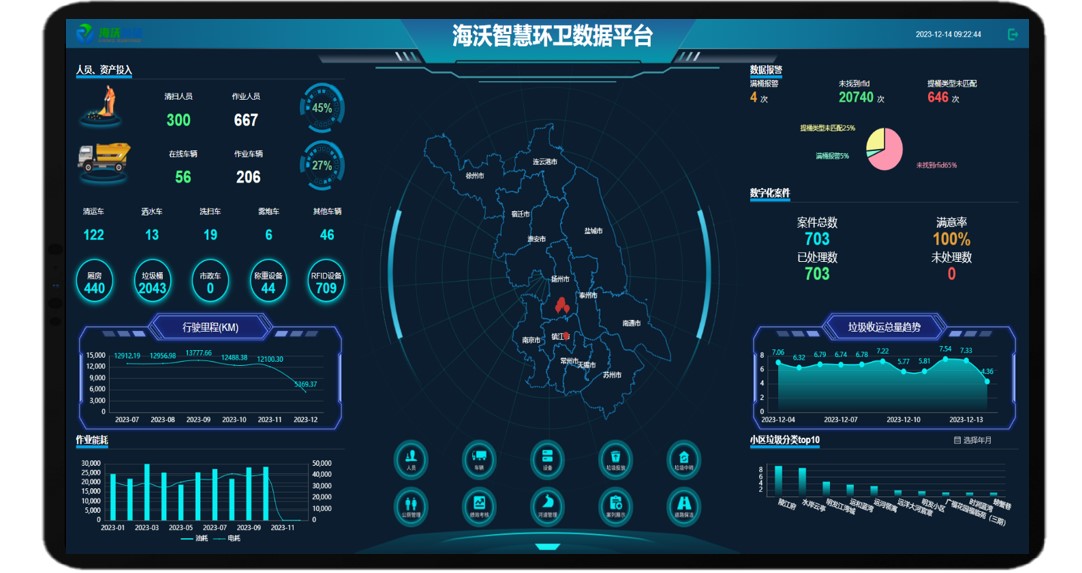
Task: Click the 5169.37 mileage data label
Action: pyautogui.click(x=306, y=384)
